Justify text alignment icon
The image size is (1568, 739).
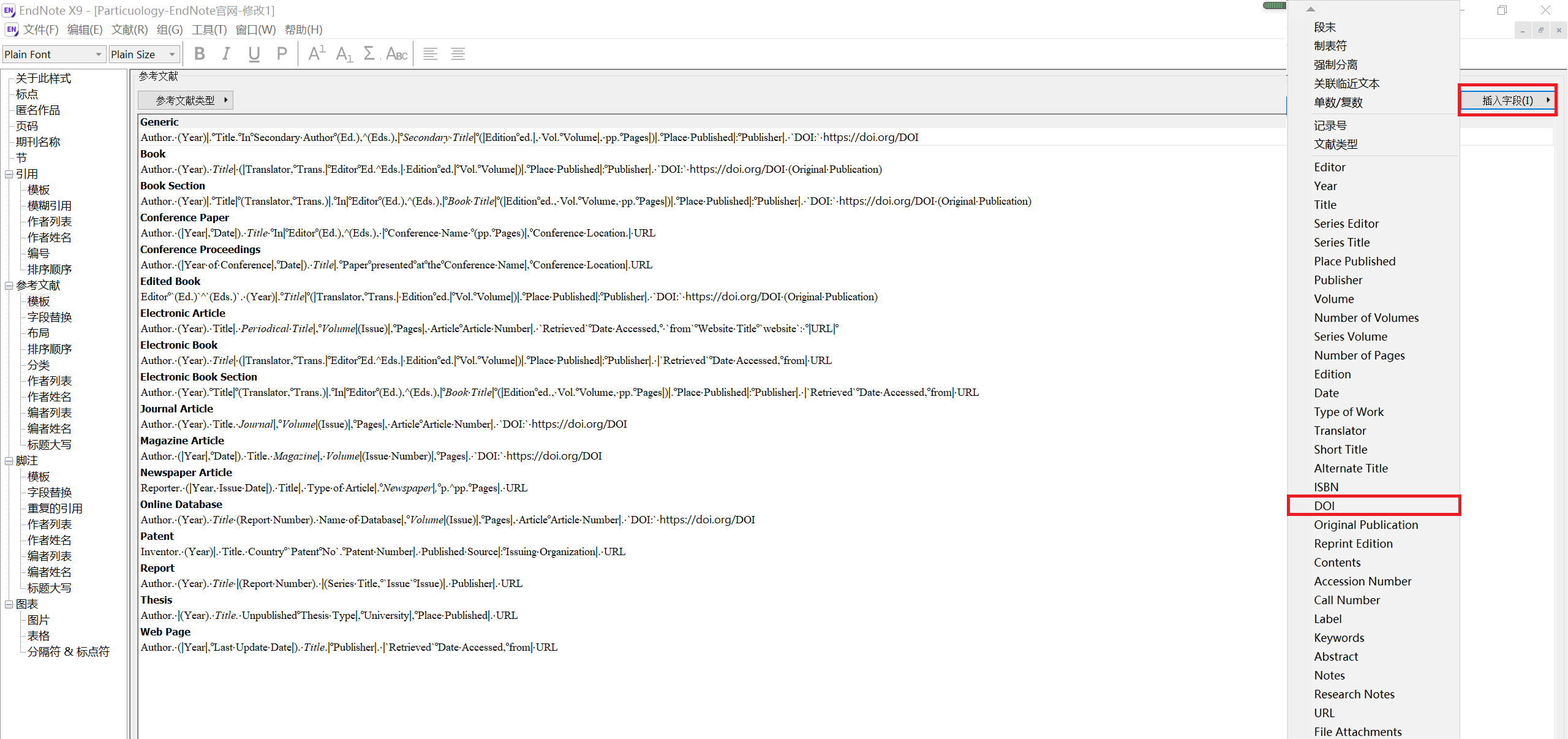tap(458, 54)
